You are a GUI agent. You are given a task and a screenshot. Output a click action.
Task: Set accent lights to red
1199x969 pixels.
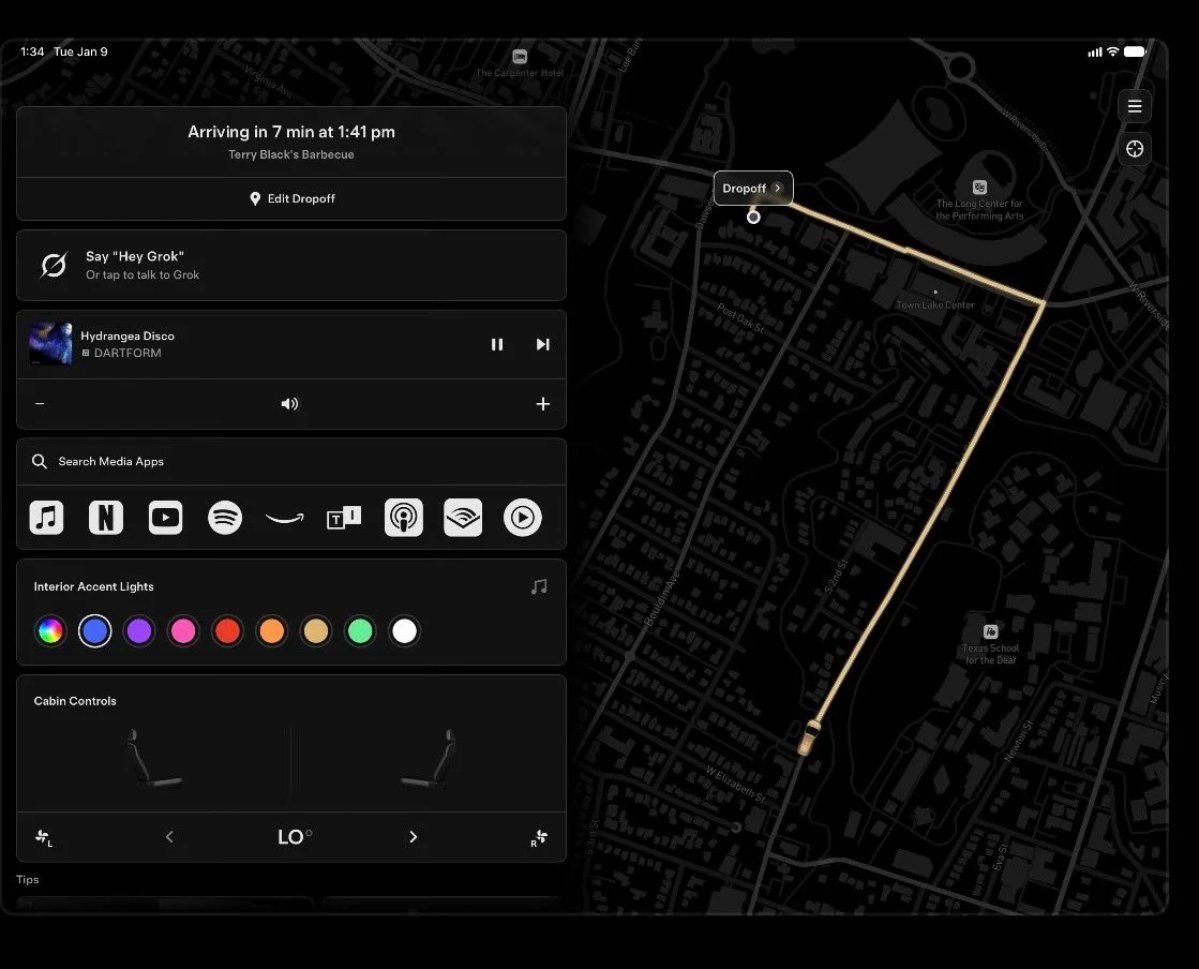point(227,631)
